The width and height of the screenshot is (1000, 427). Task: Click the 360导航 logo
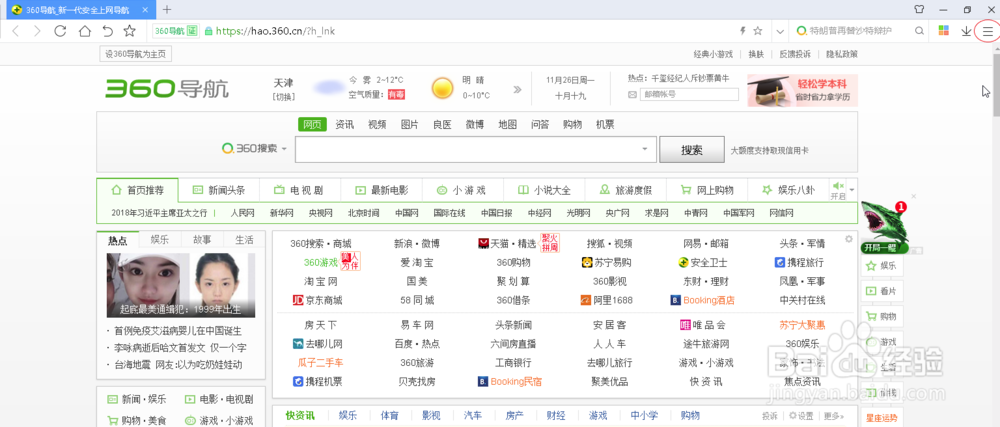[167, 89]
